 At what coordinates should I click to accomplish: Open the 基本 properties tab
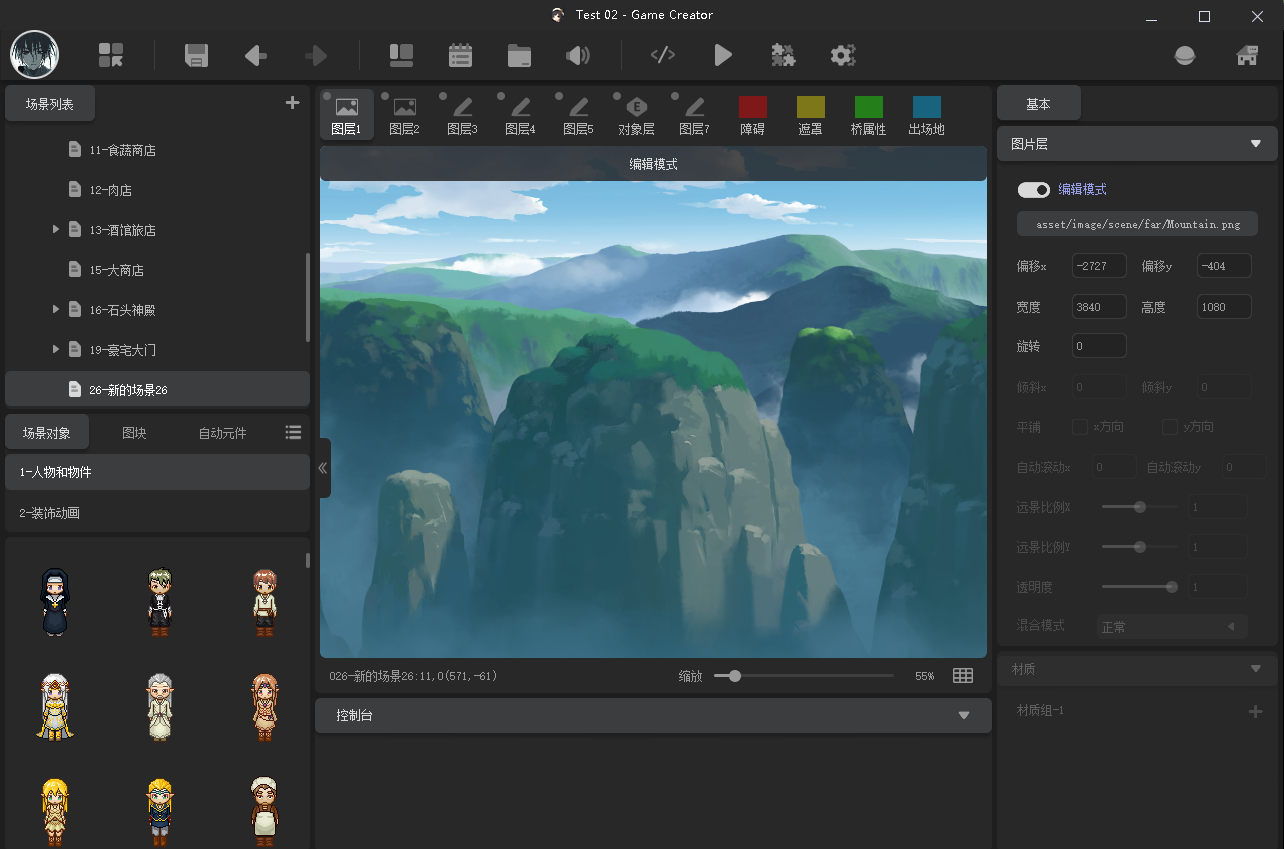click(x=1038, y=104)
